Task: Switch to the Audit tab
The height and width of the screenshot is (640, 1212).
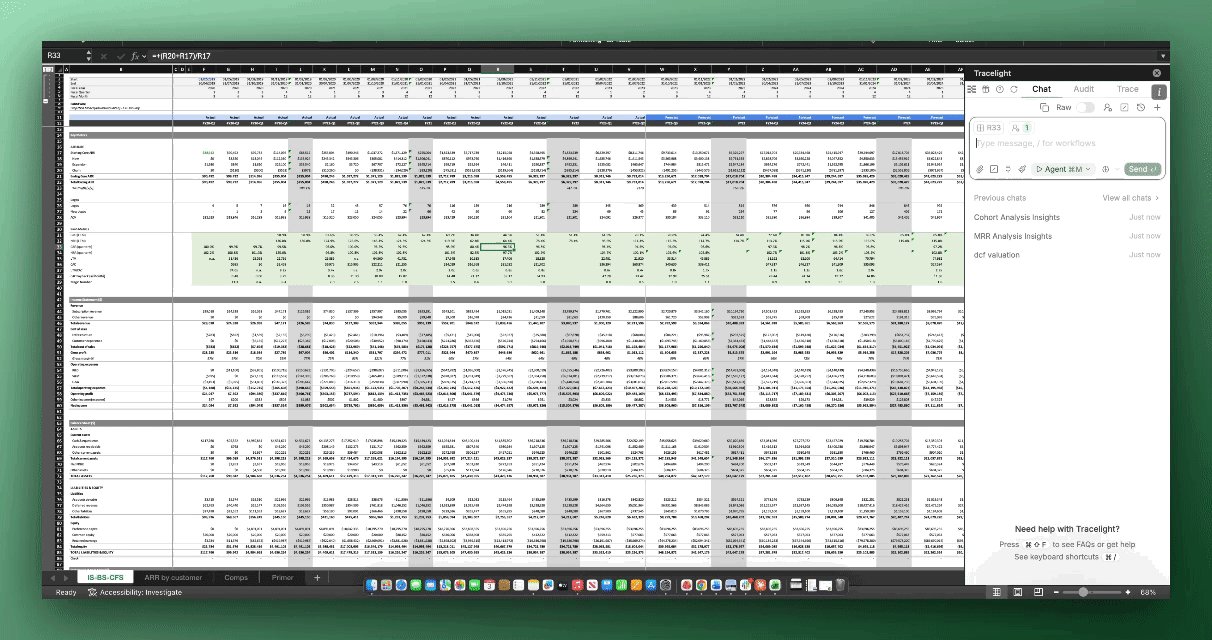Action: tap(1084, 89)
